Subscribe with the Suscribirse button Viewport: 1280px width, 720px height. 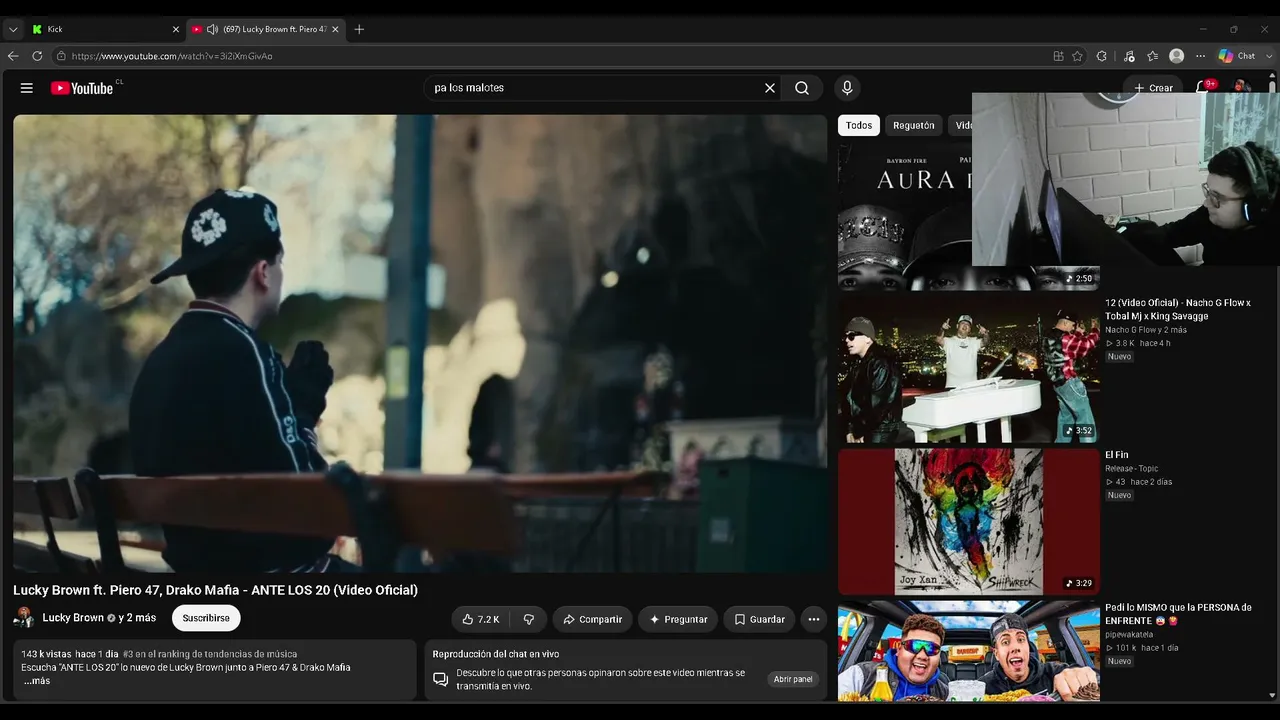pos(206,618)
